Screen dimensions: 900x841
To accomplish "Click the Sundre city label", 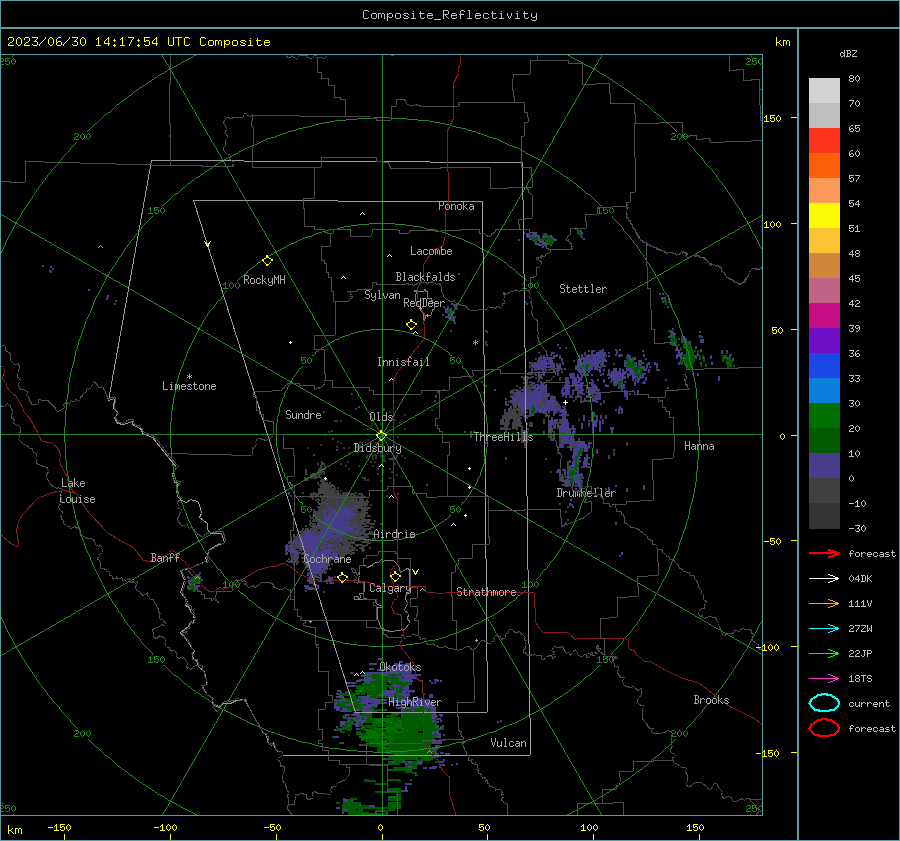I will pos(303,414).
